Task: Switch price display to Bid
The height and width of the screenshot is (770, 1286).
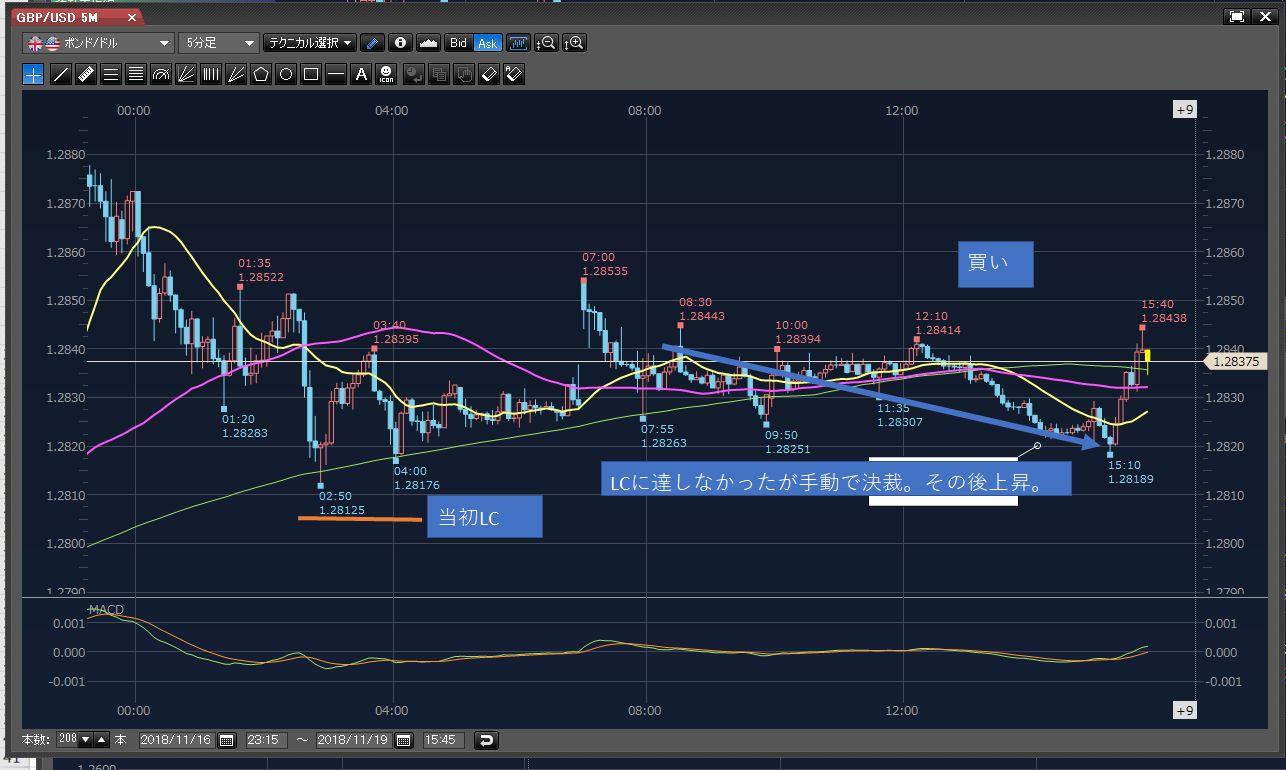Action: 459,43
